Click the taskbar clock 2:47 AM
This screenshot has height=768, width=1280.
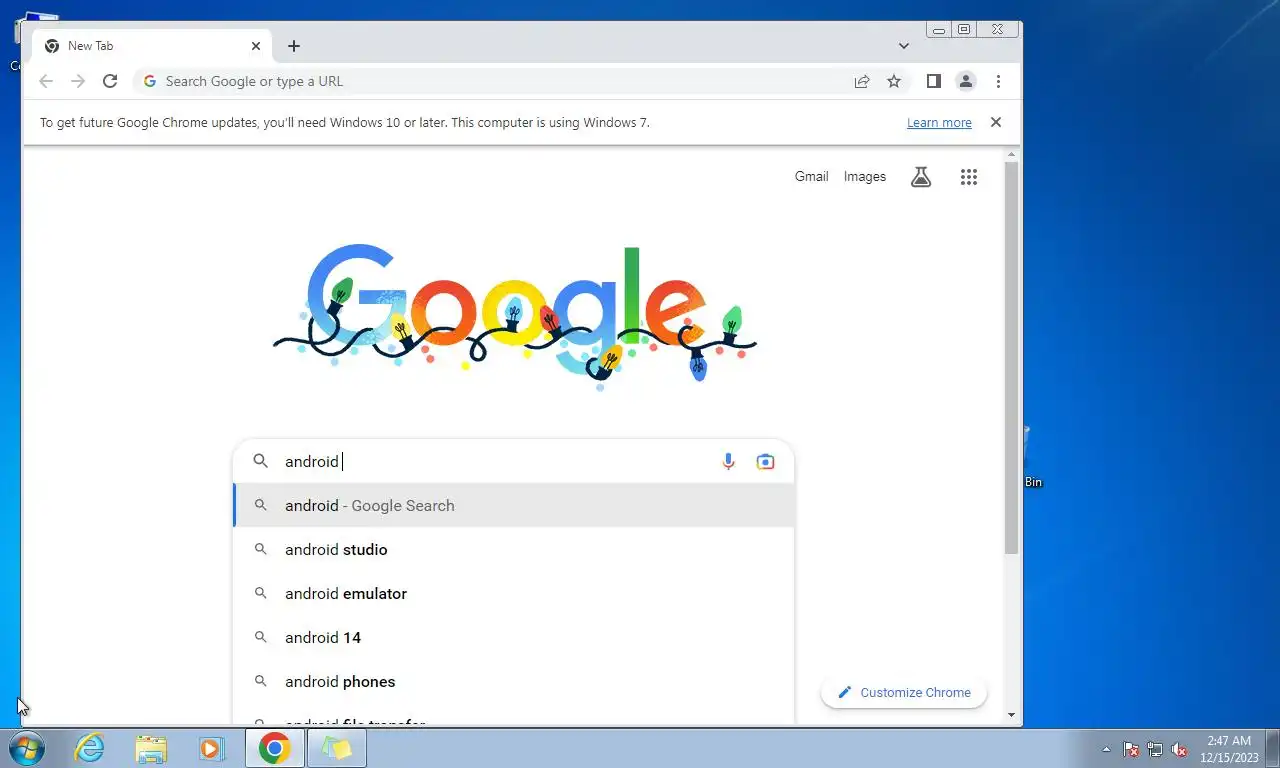click(x=1229, y=749)
